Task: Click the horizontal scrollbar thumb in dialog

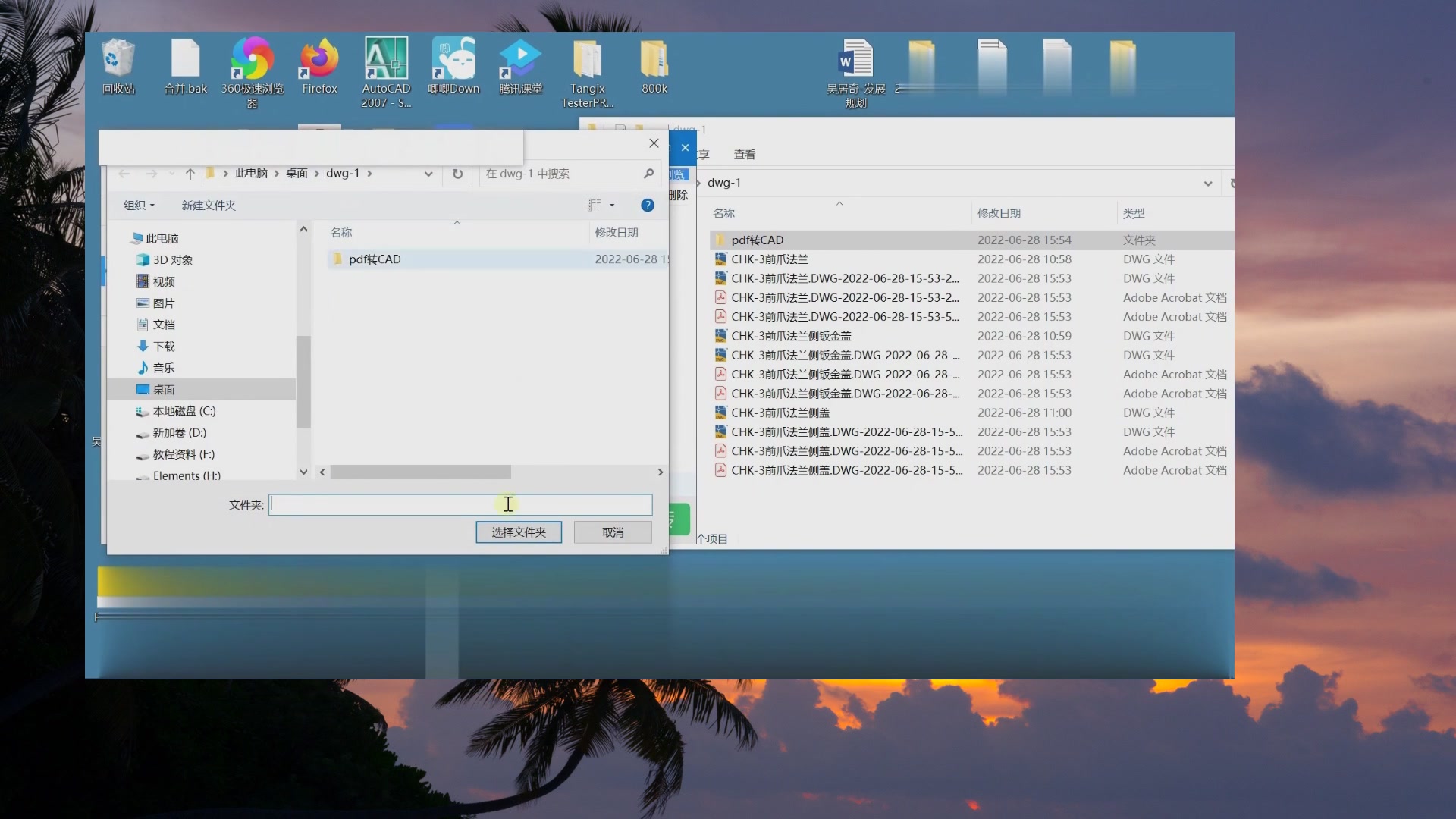Action: (x=420, y=472)
